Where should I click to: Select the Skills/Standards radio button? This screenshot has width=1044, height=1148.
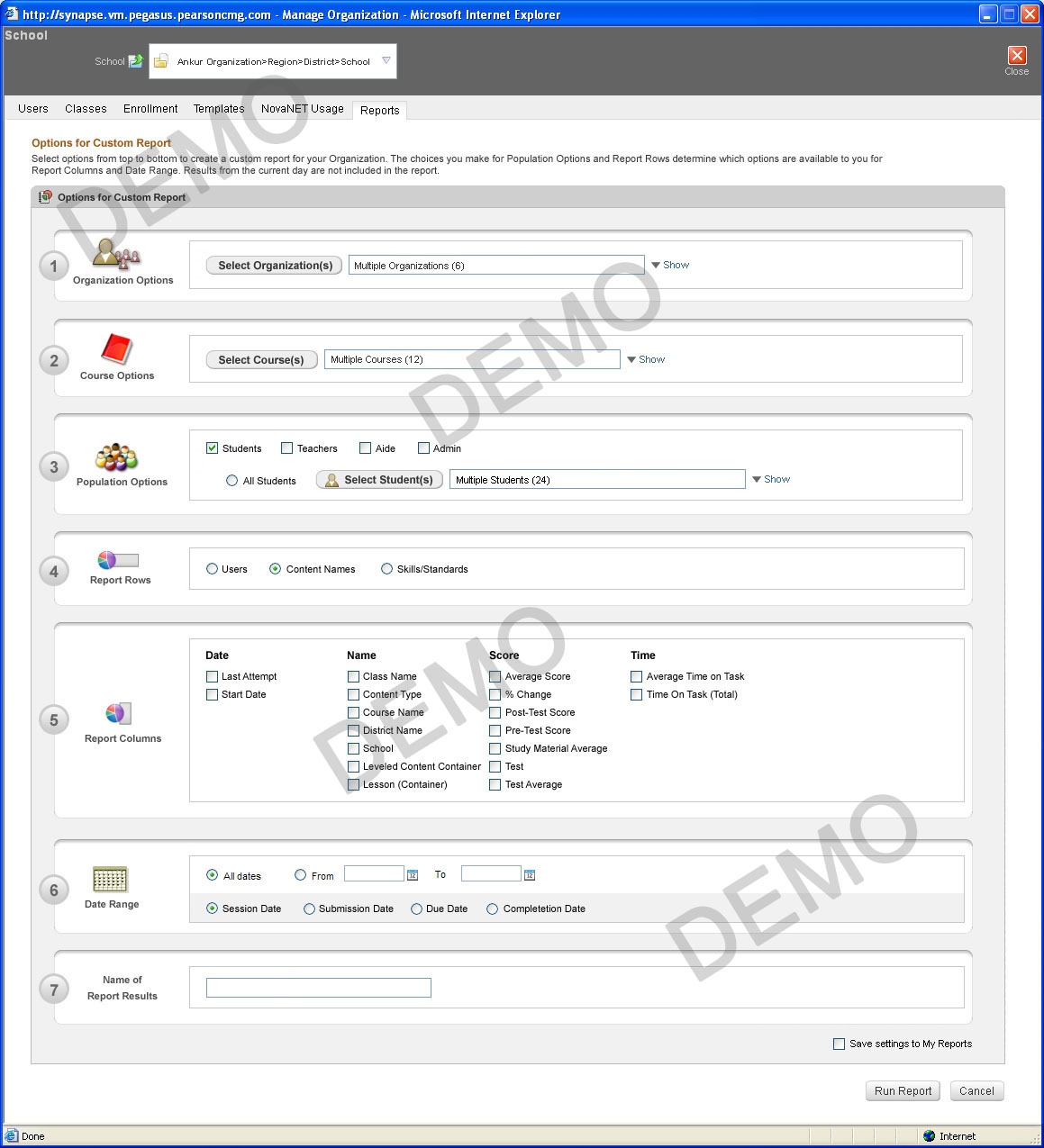tap(387, 569)
